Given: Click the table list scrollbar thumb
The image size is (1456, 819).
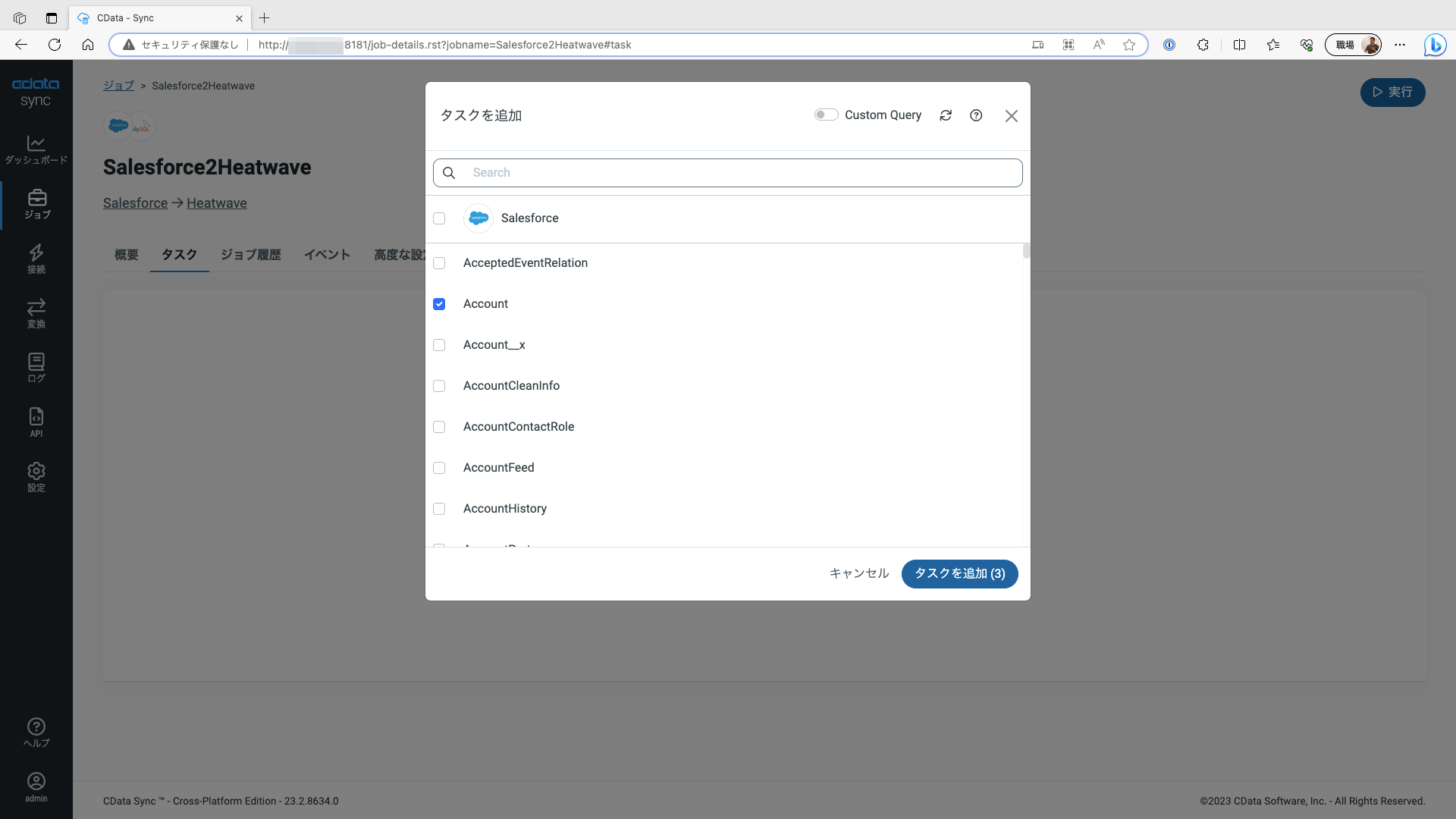Looking at the screenshot, I should (1026, 251).
